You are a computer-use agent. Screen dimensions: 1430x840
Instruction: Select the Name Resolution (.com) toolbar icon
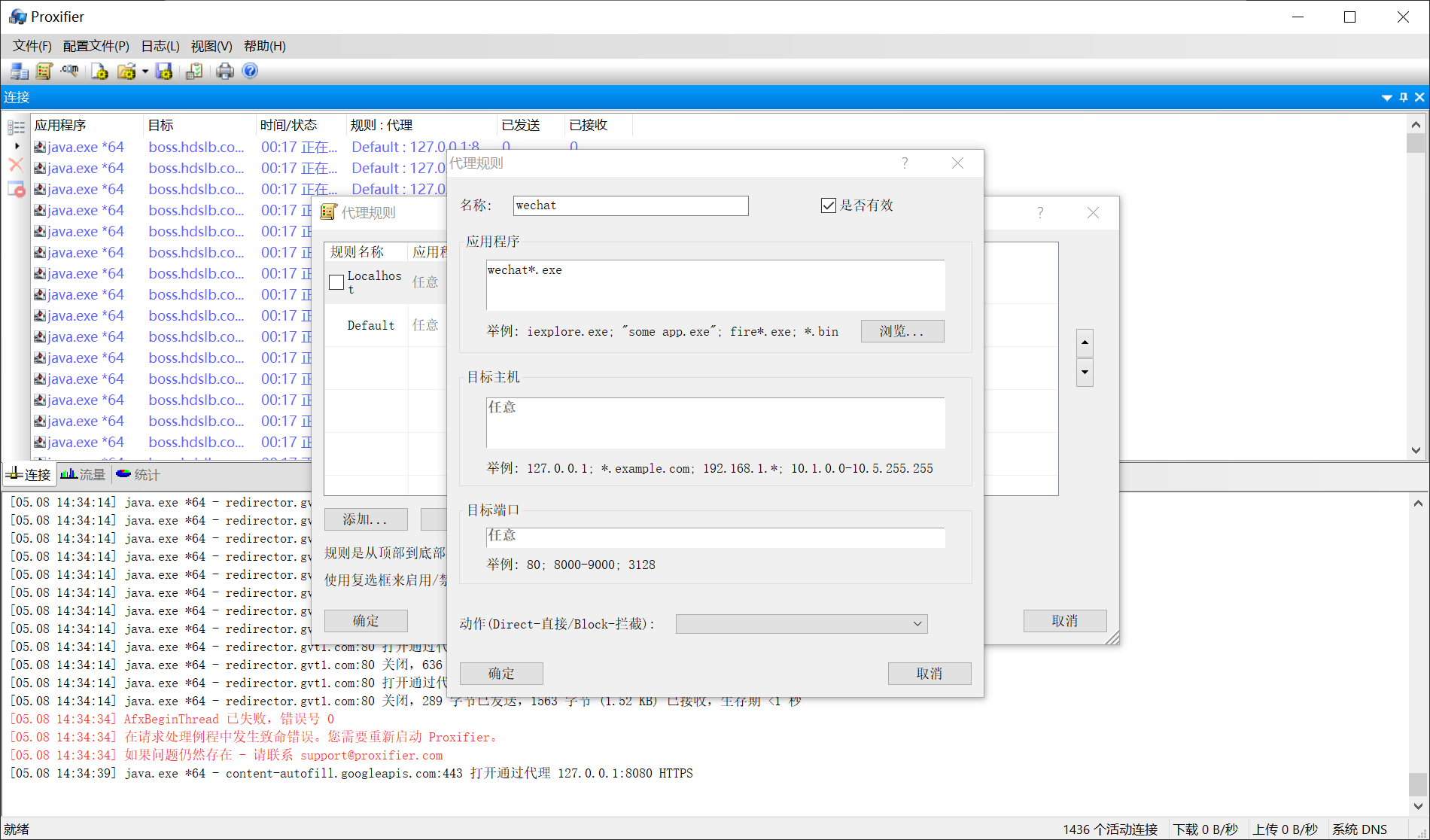[69, 71]
